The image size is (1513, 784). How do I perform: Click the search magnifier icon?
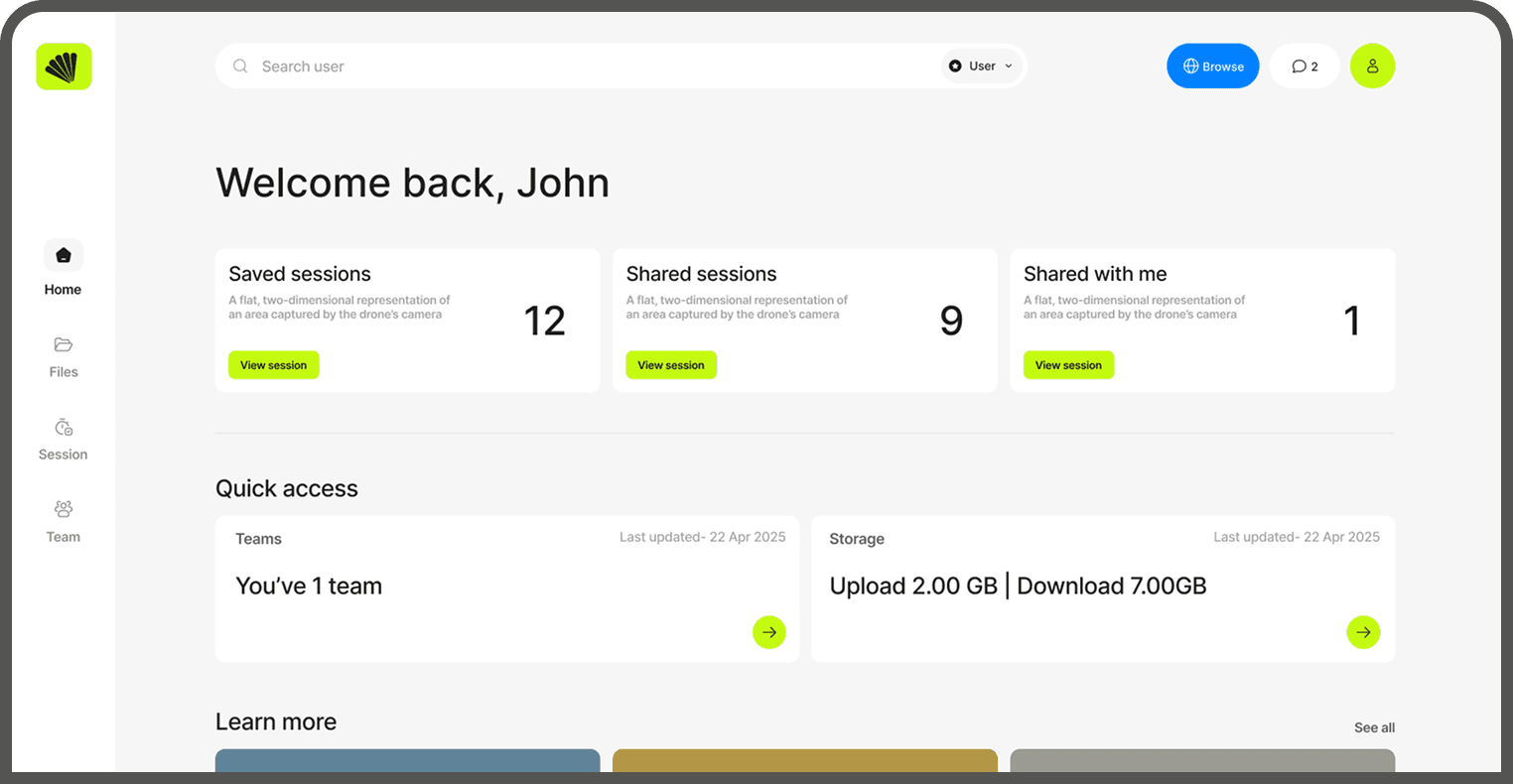tap(240, 65)
